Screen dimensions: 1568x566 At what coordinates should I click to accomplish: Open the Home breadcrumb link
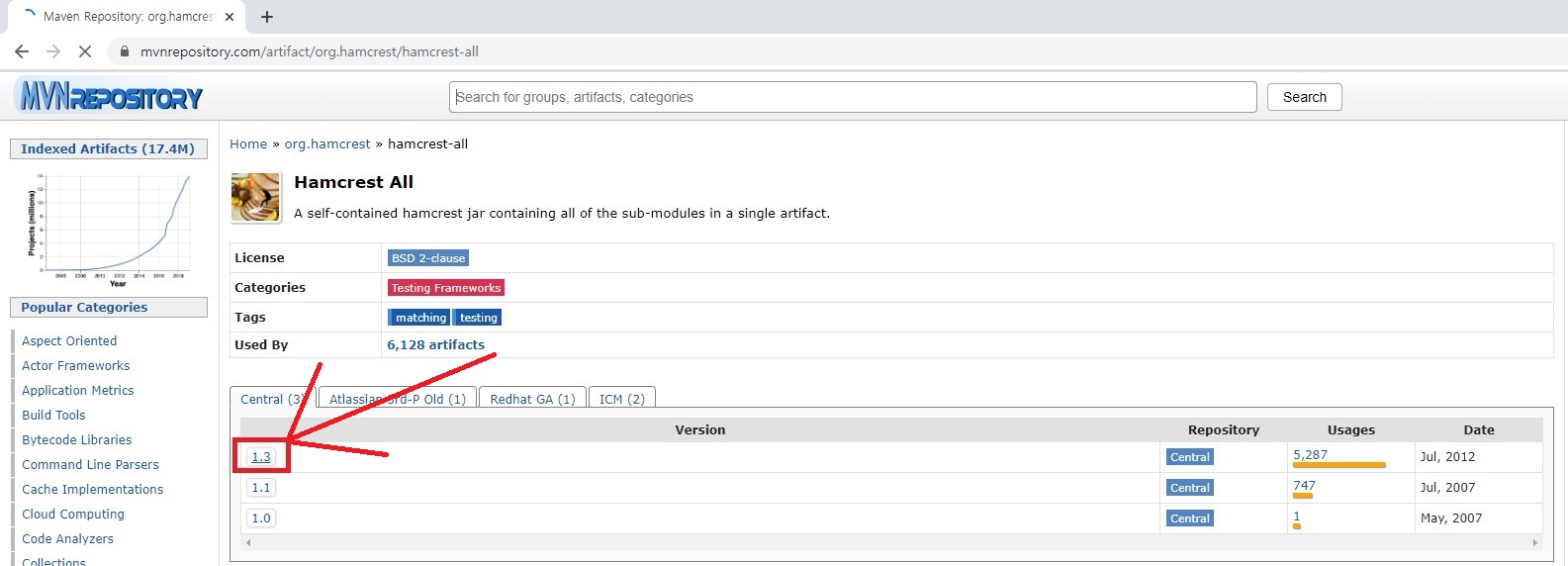coord(248,143)
